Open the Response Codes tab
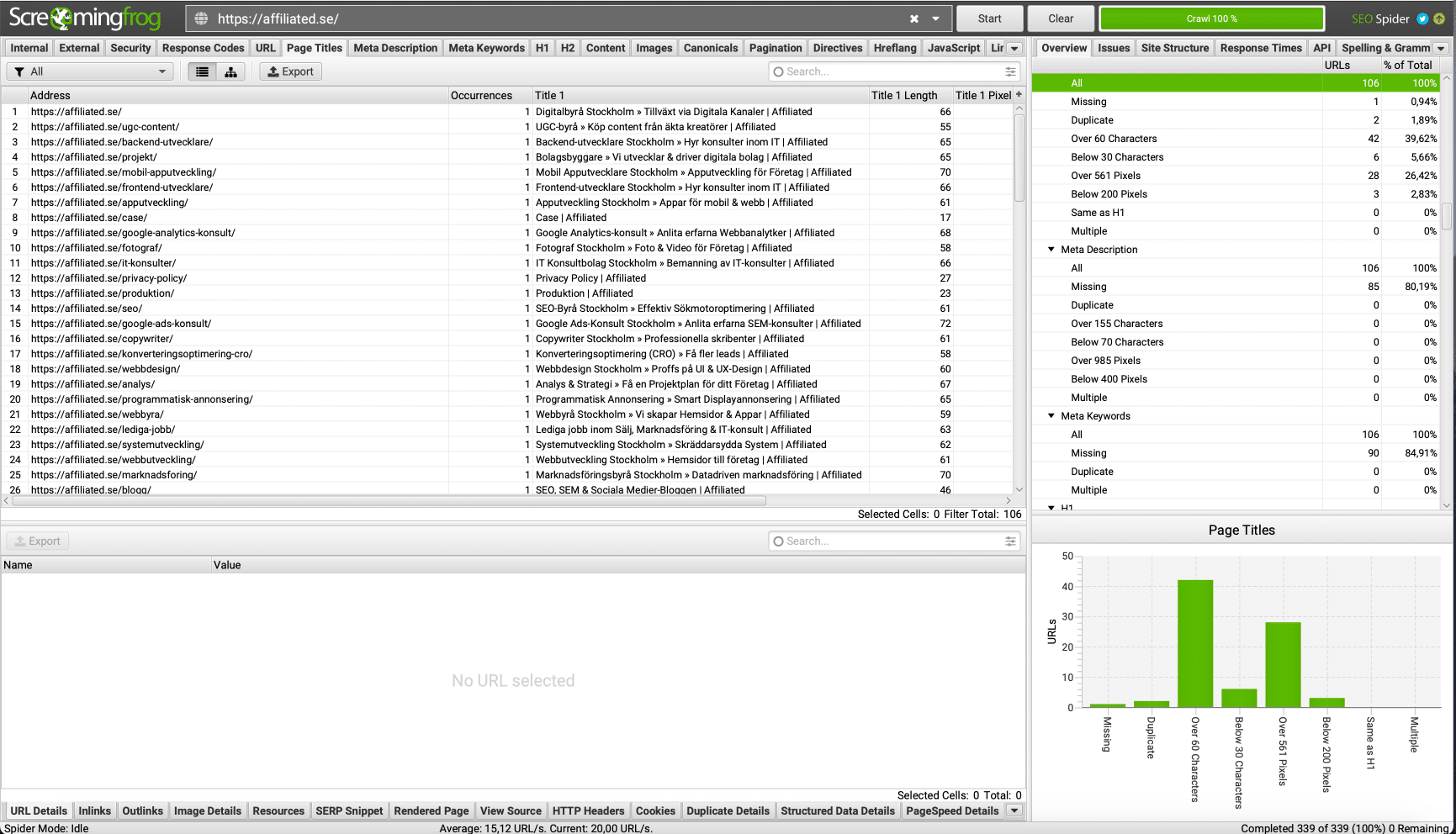The height and width of the screenshot is (834, 1456). tap(203, 48)
